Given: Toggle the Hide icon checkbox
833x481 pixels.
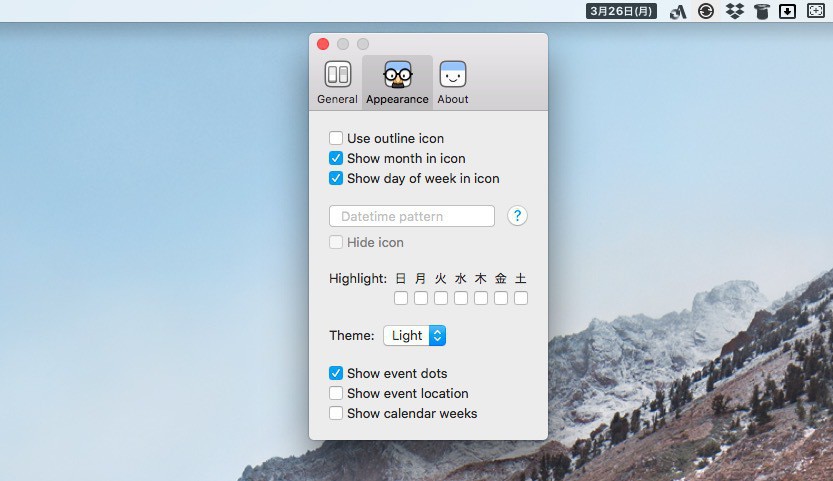Looking at the screenshot, I should tap(336, 242).
